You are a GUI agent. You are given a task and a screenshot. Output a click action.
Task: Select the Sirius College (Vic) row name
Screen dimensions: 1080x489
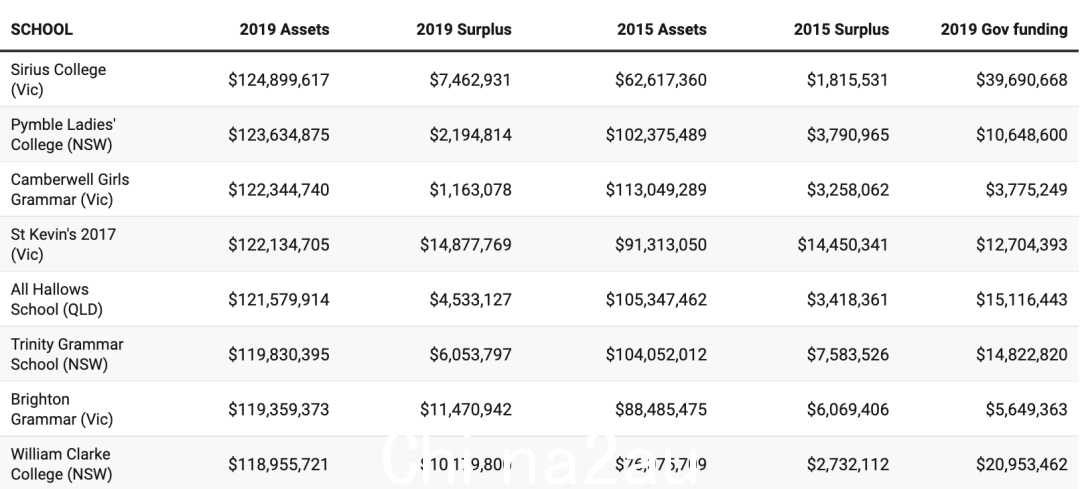point(59,79)
